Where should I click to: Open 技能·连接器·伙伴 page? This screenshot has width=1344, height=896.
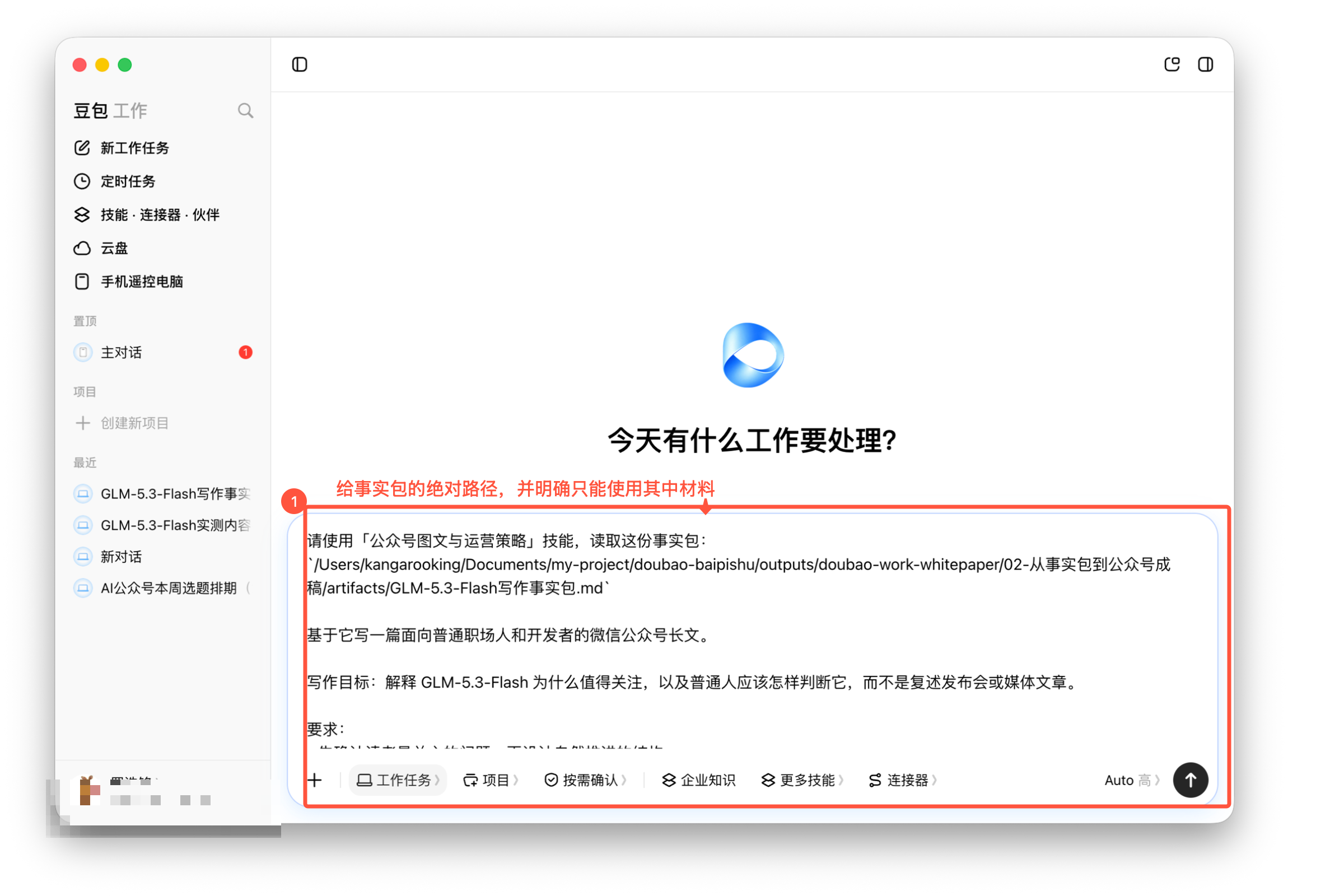point(163,215)
